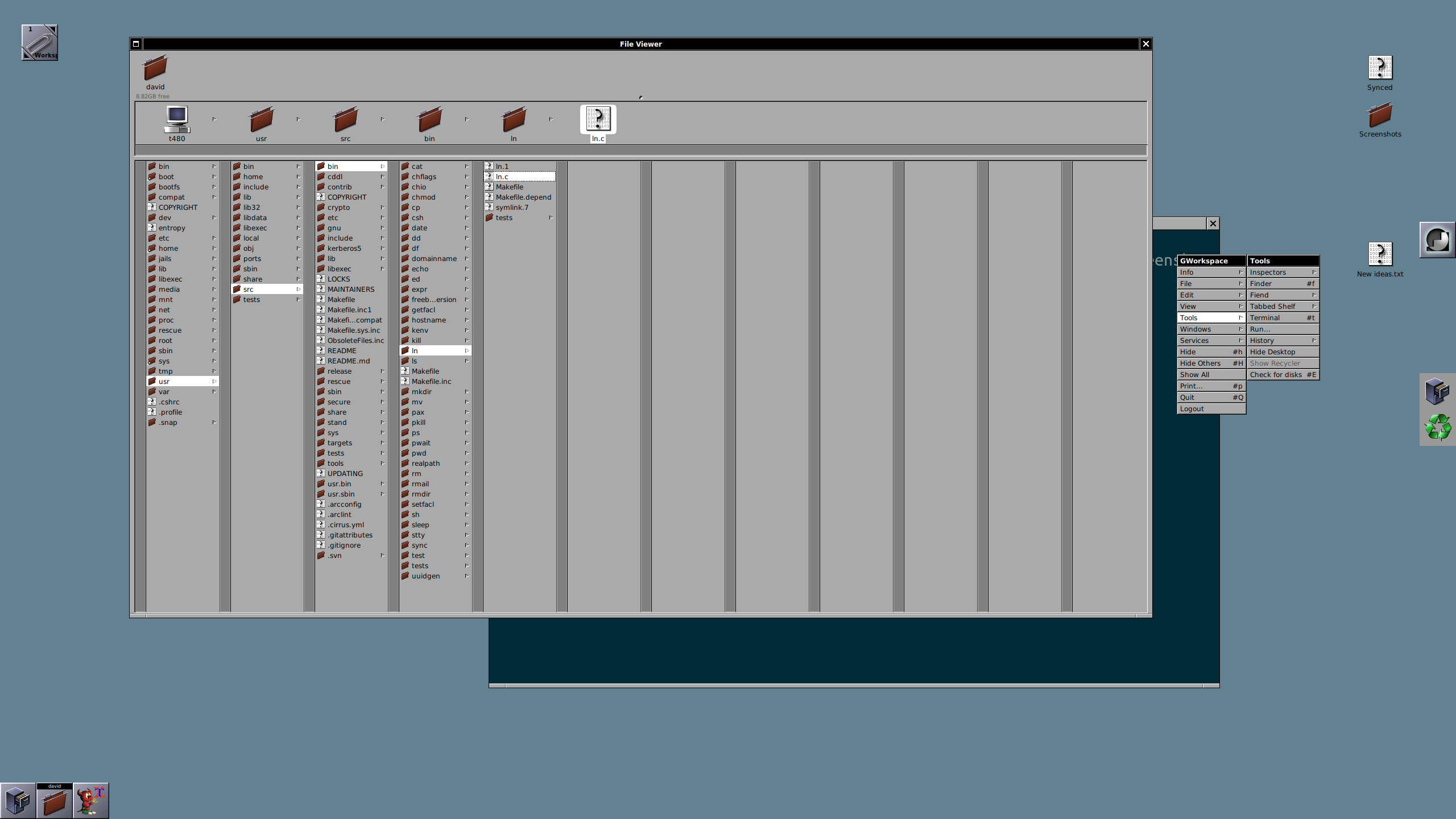Viewport: 1456px width, 819px height.
Task: Open the t480 computer icon in the shelf
Action: coord(176,119)
